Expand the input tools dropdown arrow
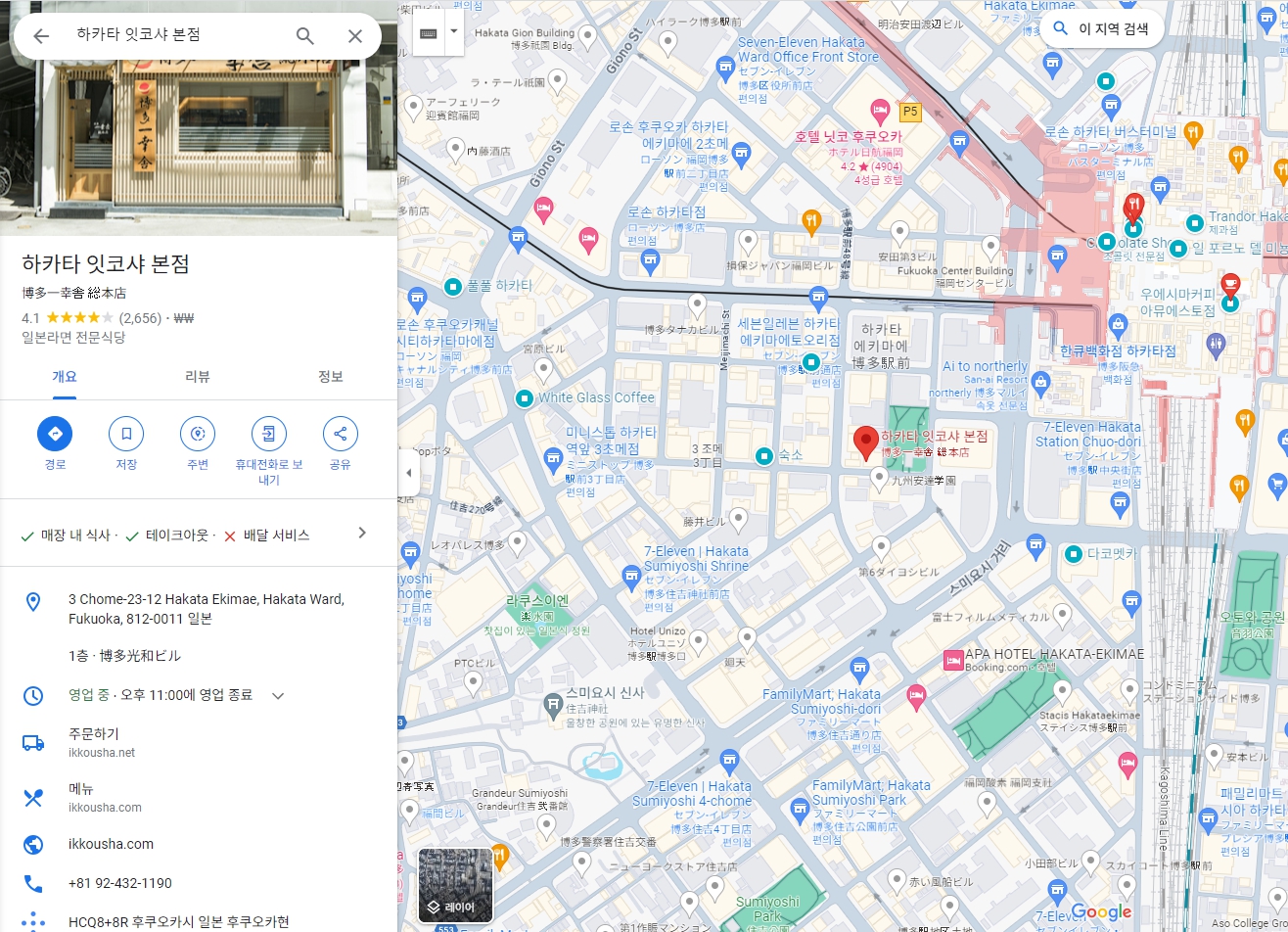This screenshot has height=932, width=1288. [x=452, y=32]
